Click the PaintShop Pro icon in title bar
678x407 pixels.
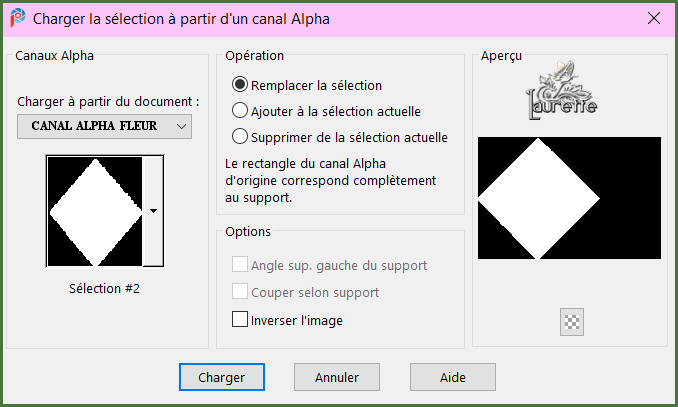tap(17, 18)
